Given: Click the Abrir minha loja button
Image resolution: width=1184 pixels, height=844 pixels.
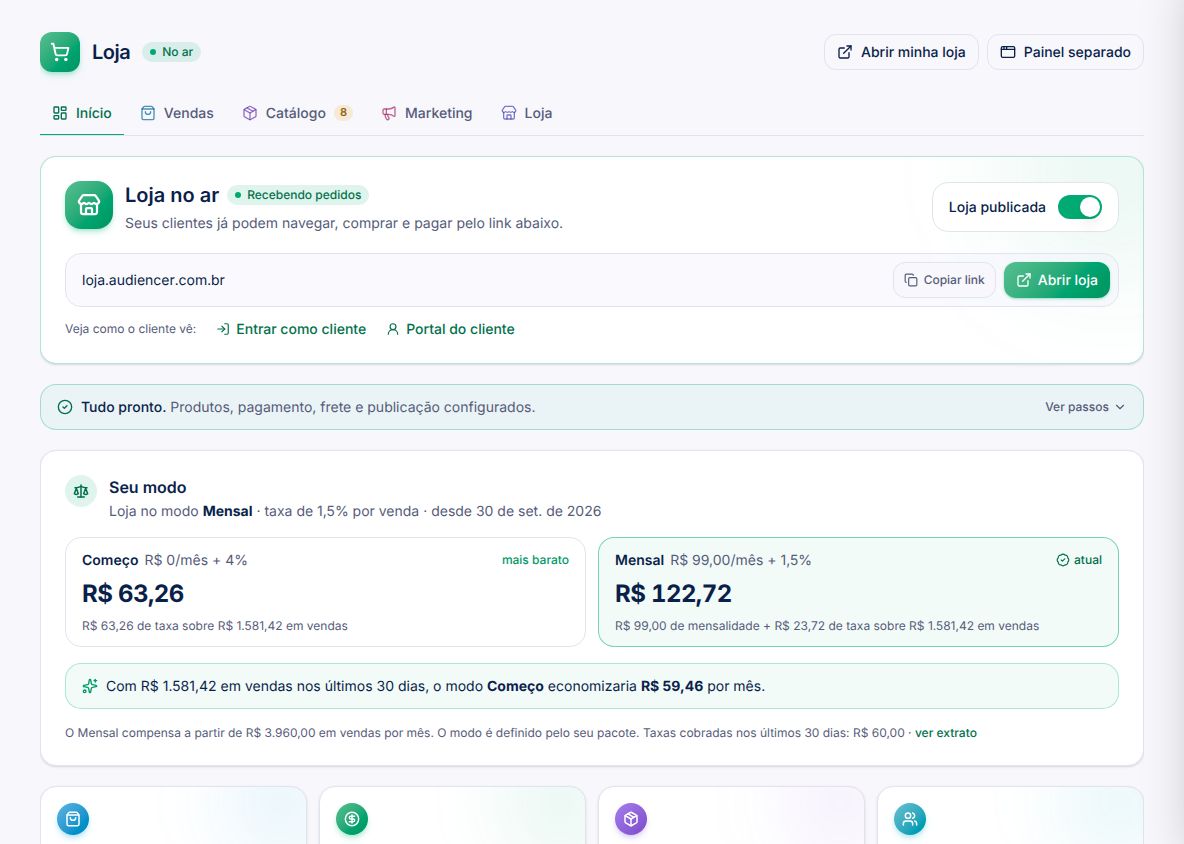Looking at the screenshot, I should point(902,52).
